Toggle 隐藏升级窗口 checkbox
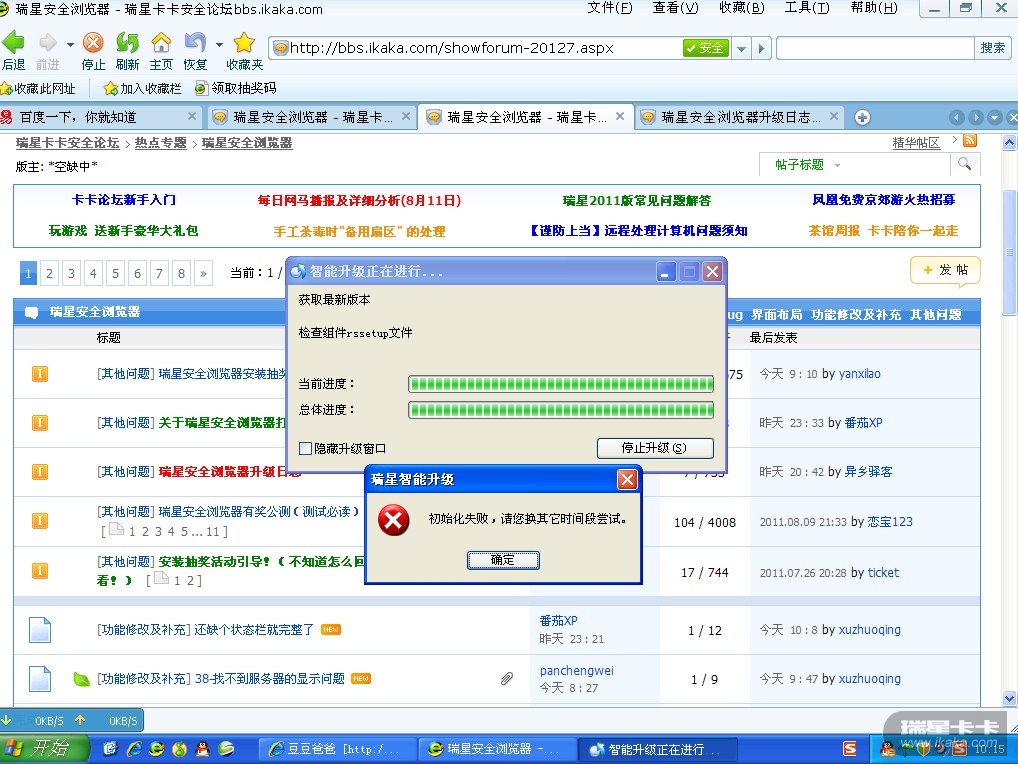This screenshot has width=1018, height=764. tap(305, 449)
